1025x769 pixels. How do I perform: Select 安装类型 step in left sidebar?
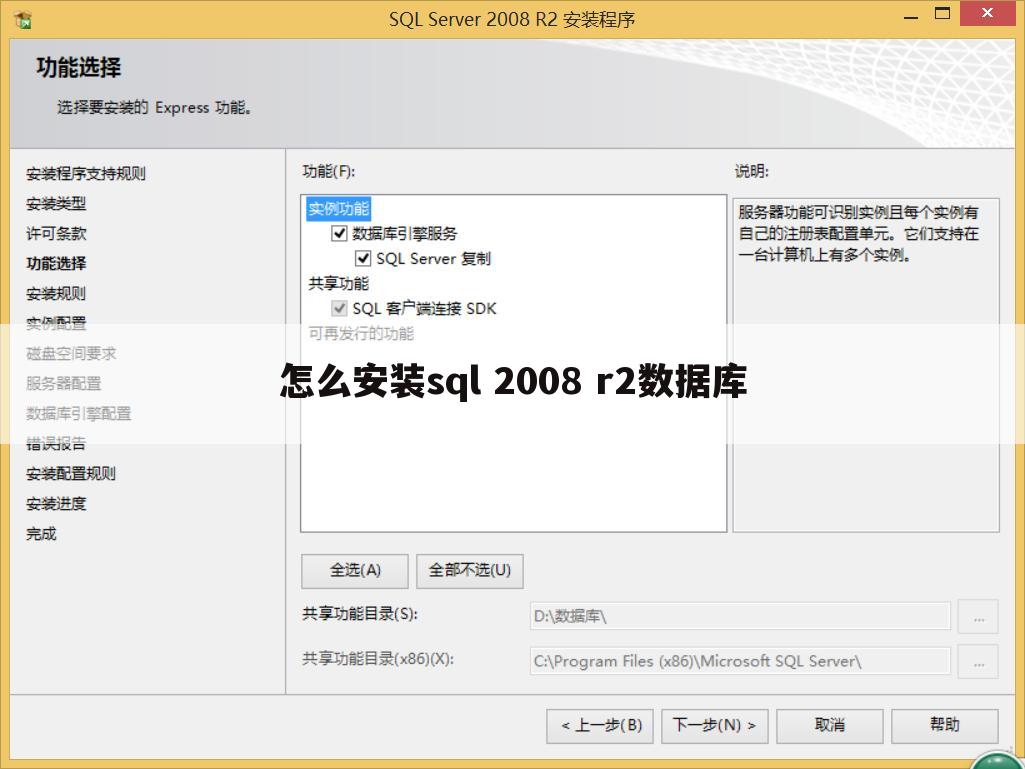55,203
